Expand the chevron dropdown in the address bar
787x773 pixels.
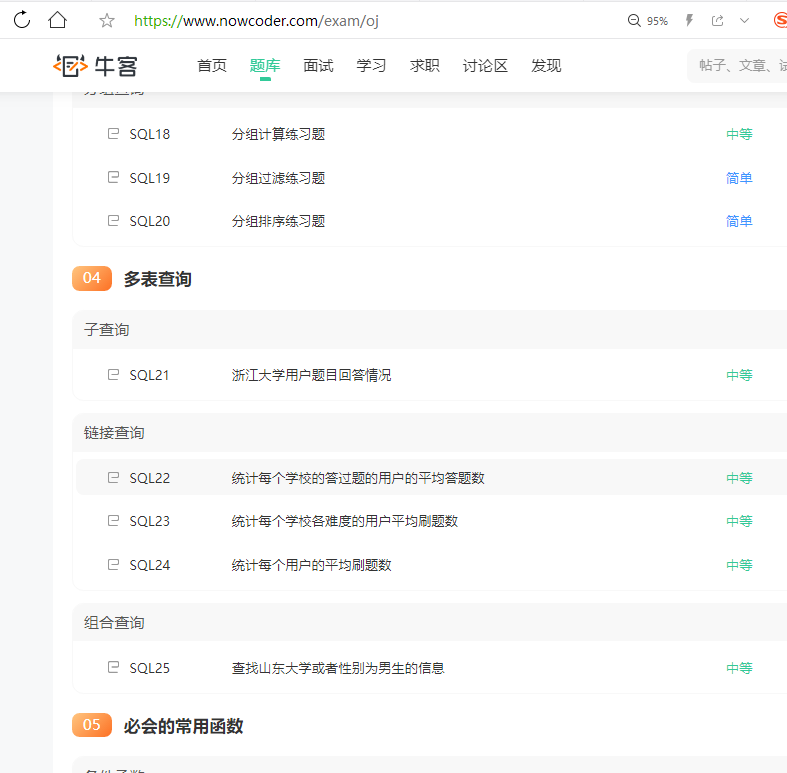[x=744, y=20]
